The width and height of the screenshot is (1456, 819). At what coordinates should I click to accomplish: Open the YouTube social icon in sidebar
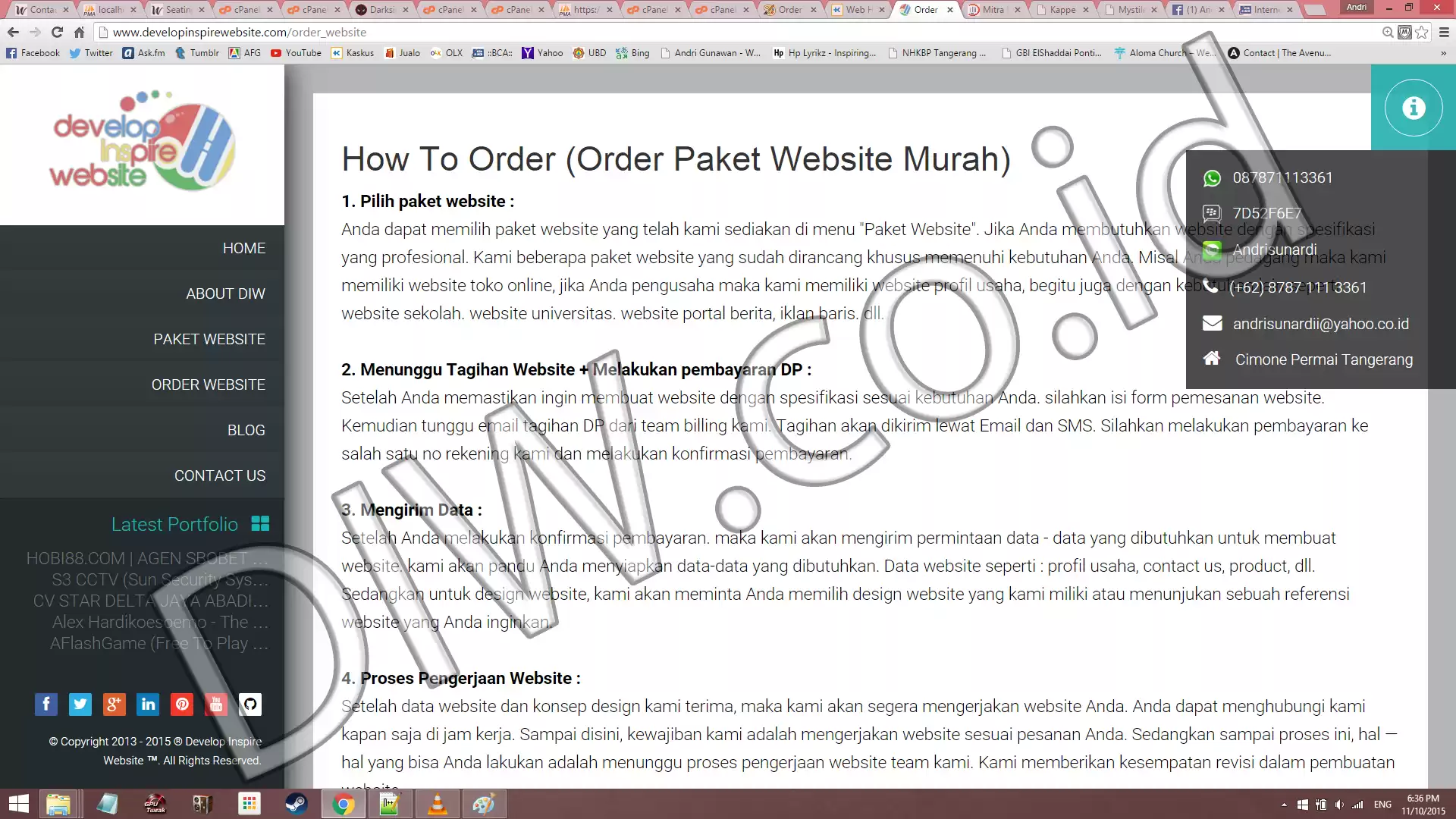pos(216,704)
